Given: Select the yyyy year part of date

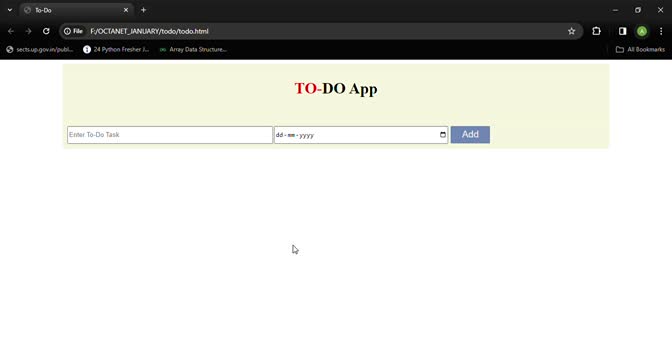Looking at the screenshot, I should coord(306,135).
